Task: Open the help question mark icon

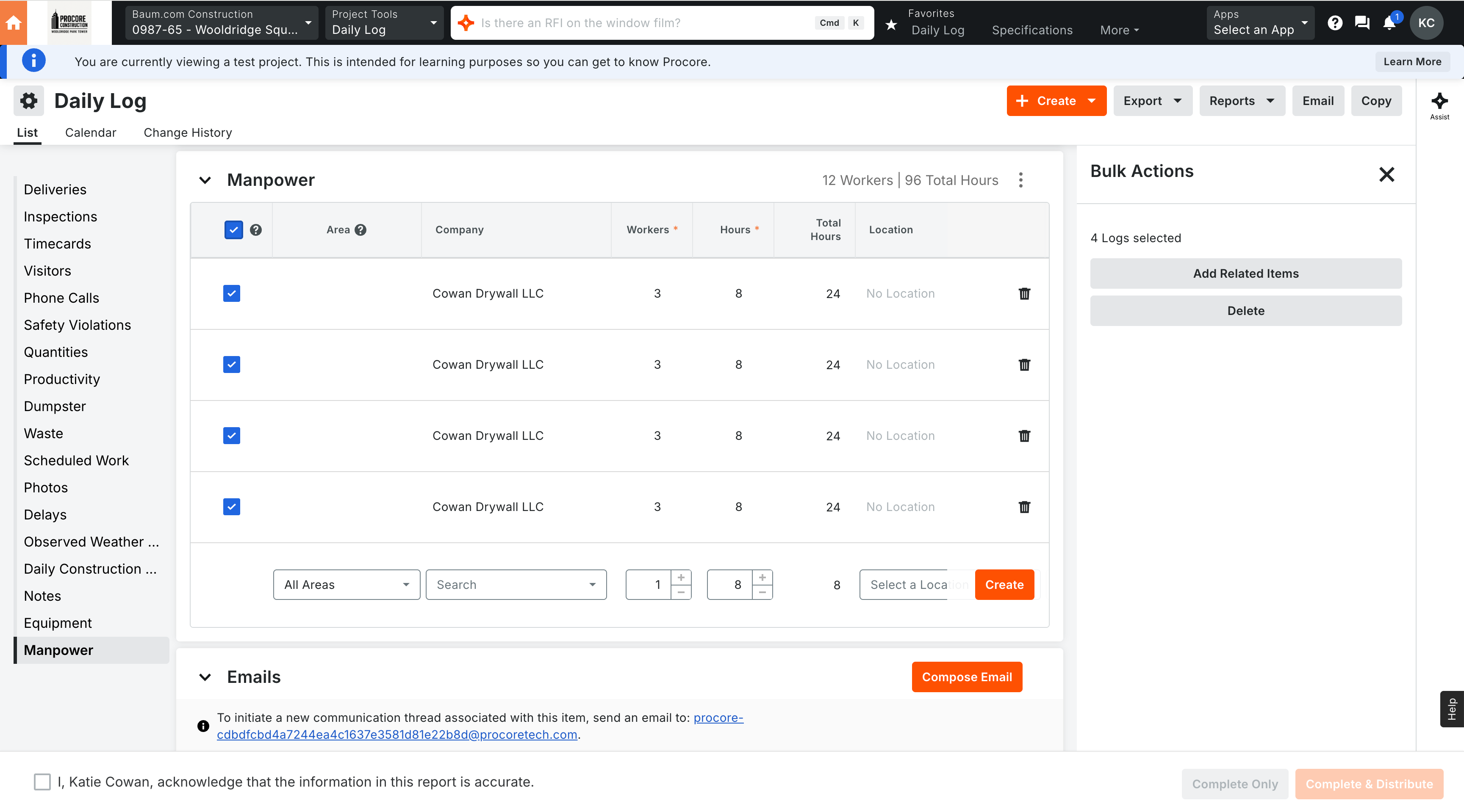Action: [x=1334, y=23]
